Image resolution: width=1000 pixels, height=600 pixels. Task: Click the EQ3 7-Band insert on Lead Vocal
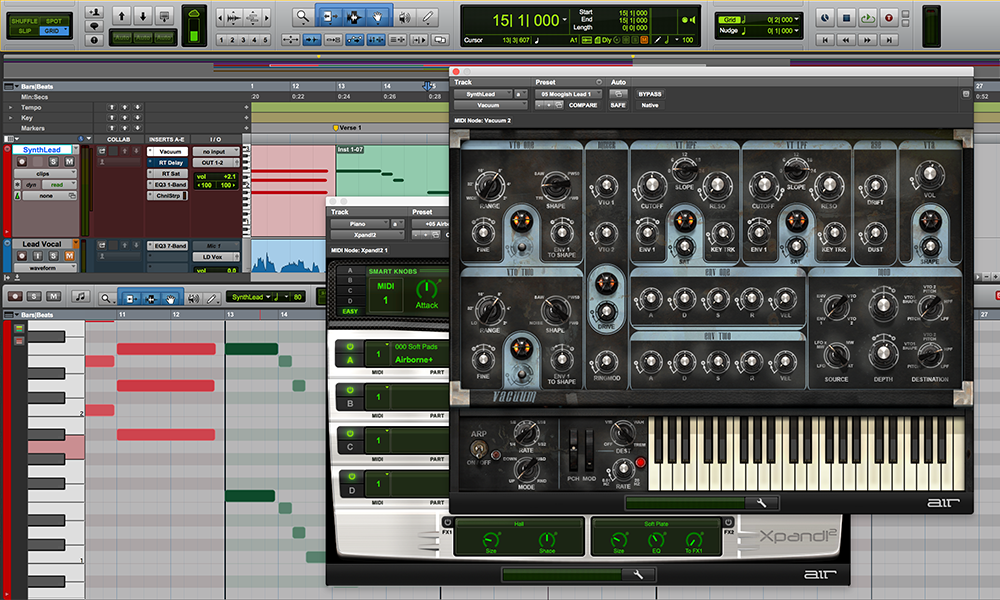(x=168, y=245)
